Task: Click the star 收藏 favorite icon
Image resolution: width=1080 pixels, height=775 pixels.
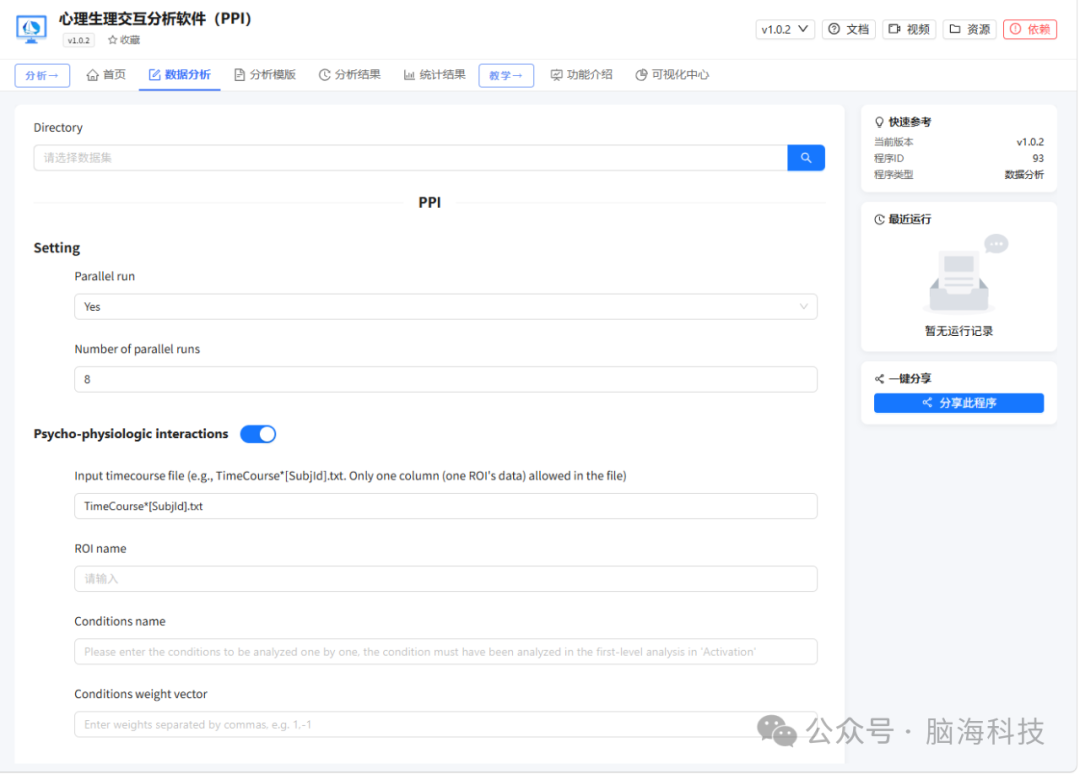Action: 112,40
